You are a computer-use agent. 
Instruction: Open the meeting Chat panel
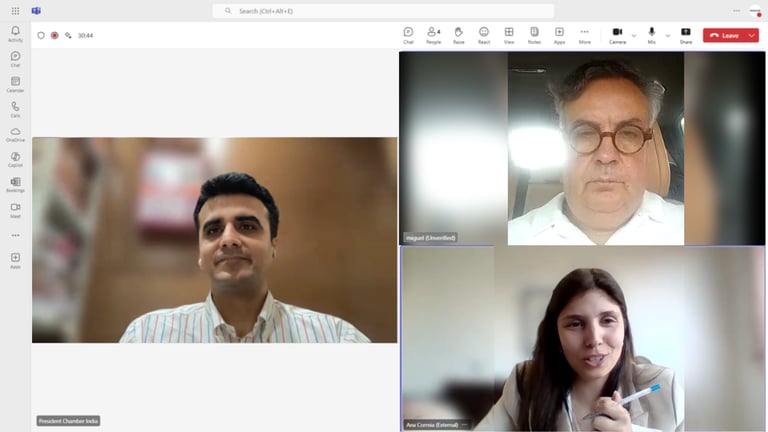click(408, 35)
